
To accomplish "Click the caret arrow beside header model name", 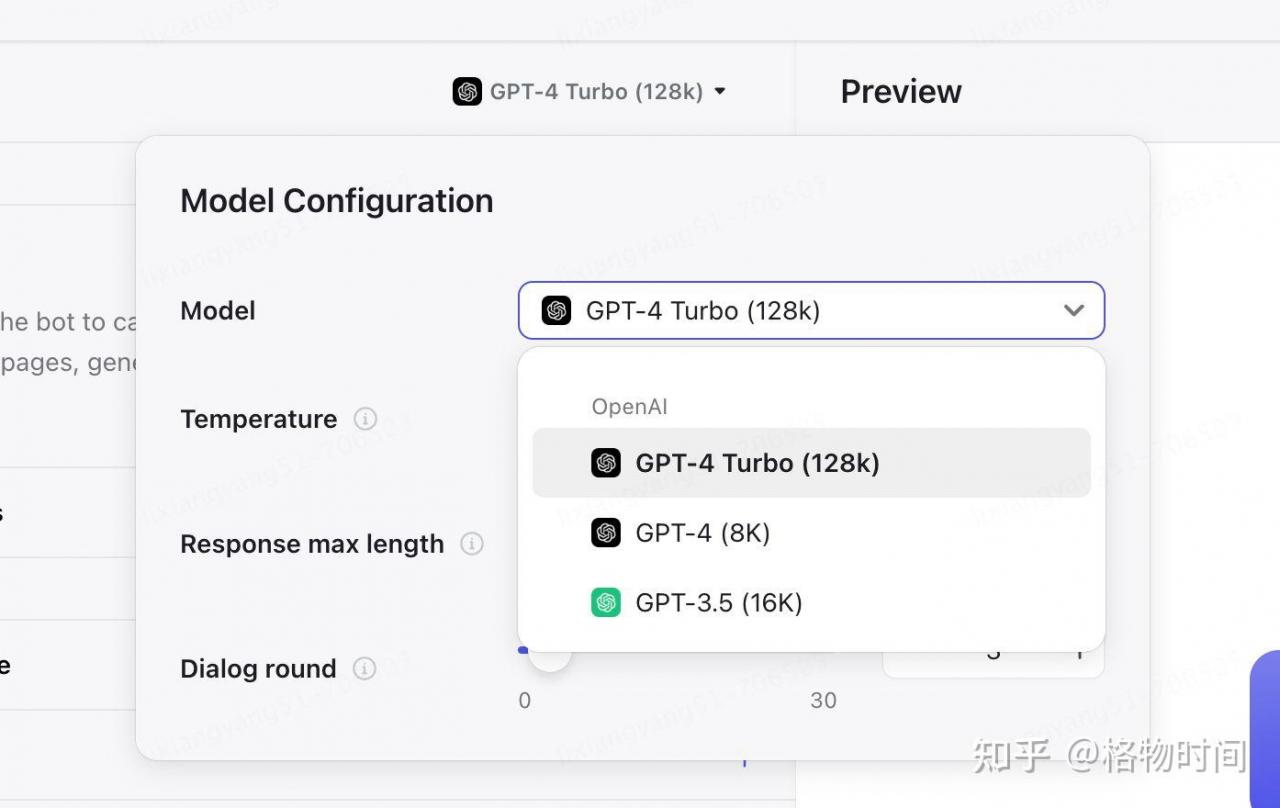I will pos(719,92).
